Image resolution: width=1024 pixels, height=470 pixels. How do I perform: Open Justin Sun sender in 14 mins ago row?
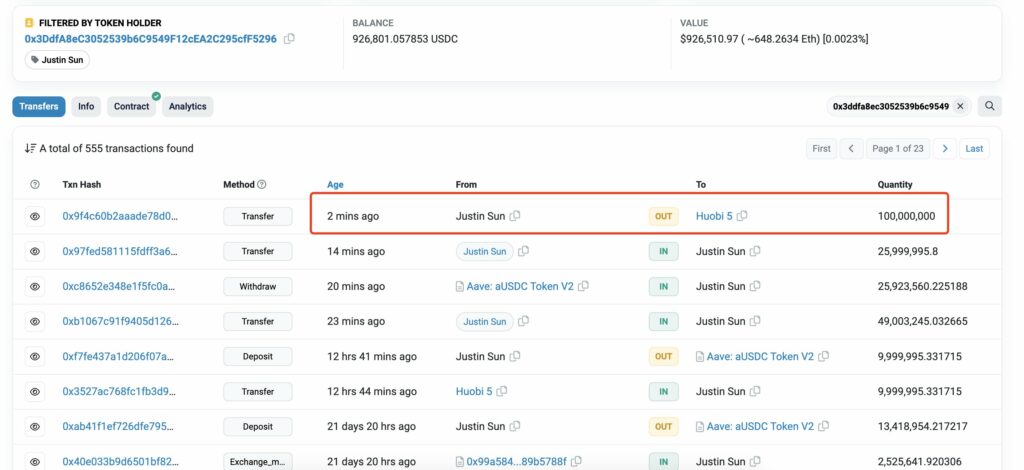pos(485,251)
